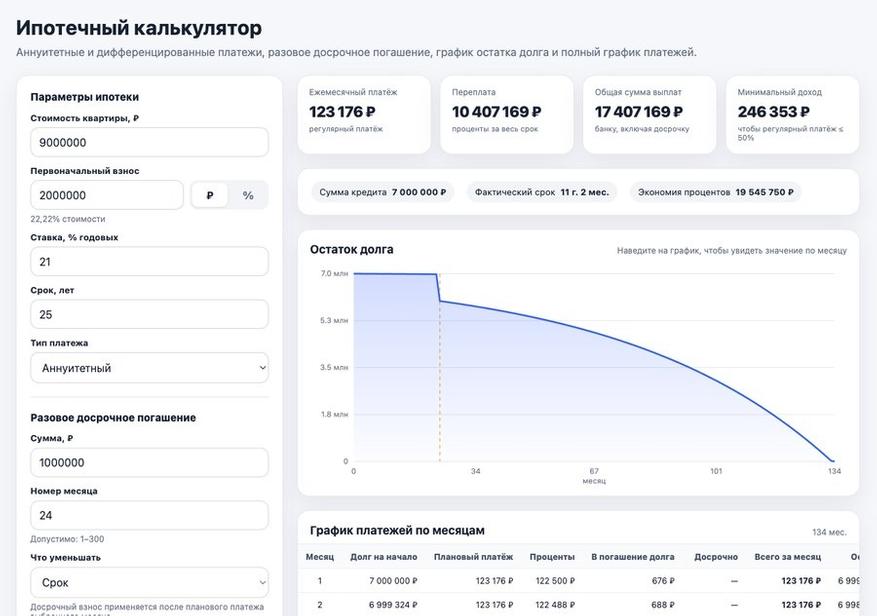Click the '688 ₽' principal cell
Screen dimensions: 877x616
663,605
